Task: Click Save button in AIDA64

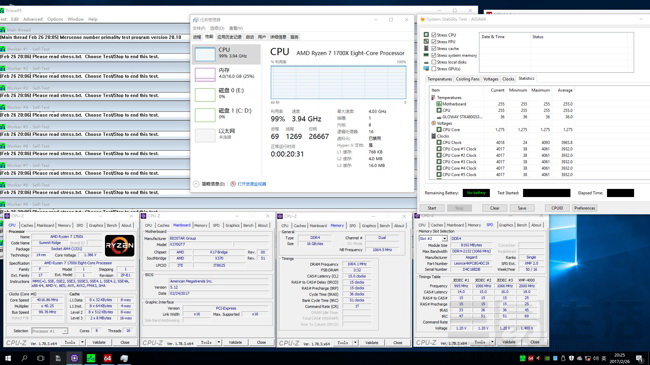Action: [522, 208]
